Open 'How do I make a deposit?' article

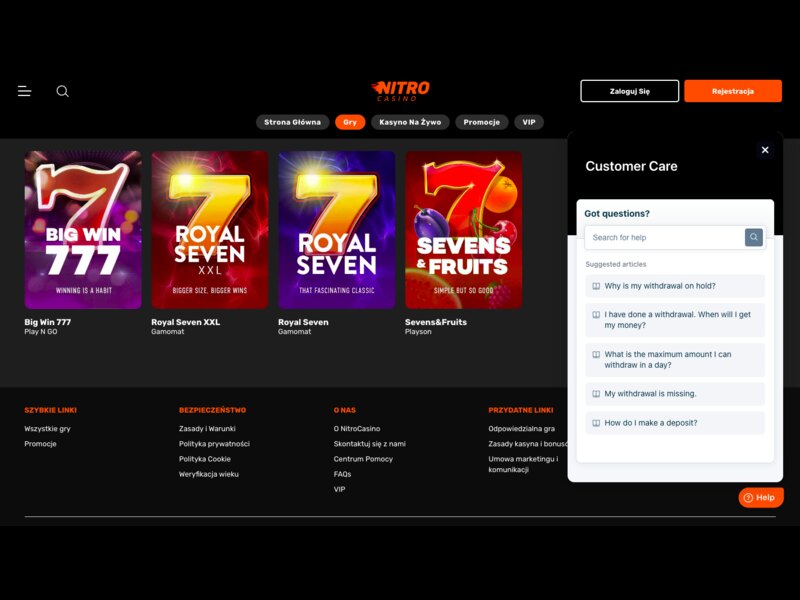[650, 422]
